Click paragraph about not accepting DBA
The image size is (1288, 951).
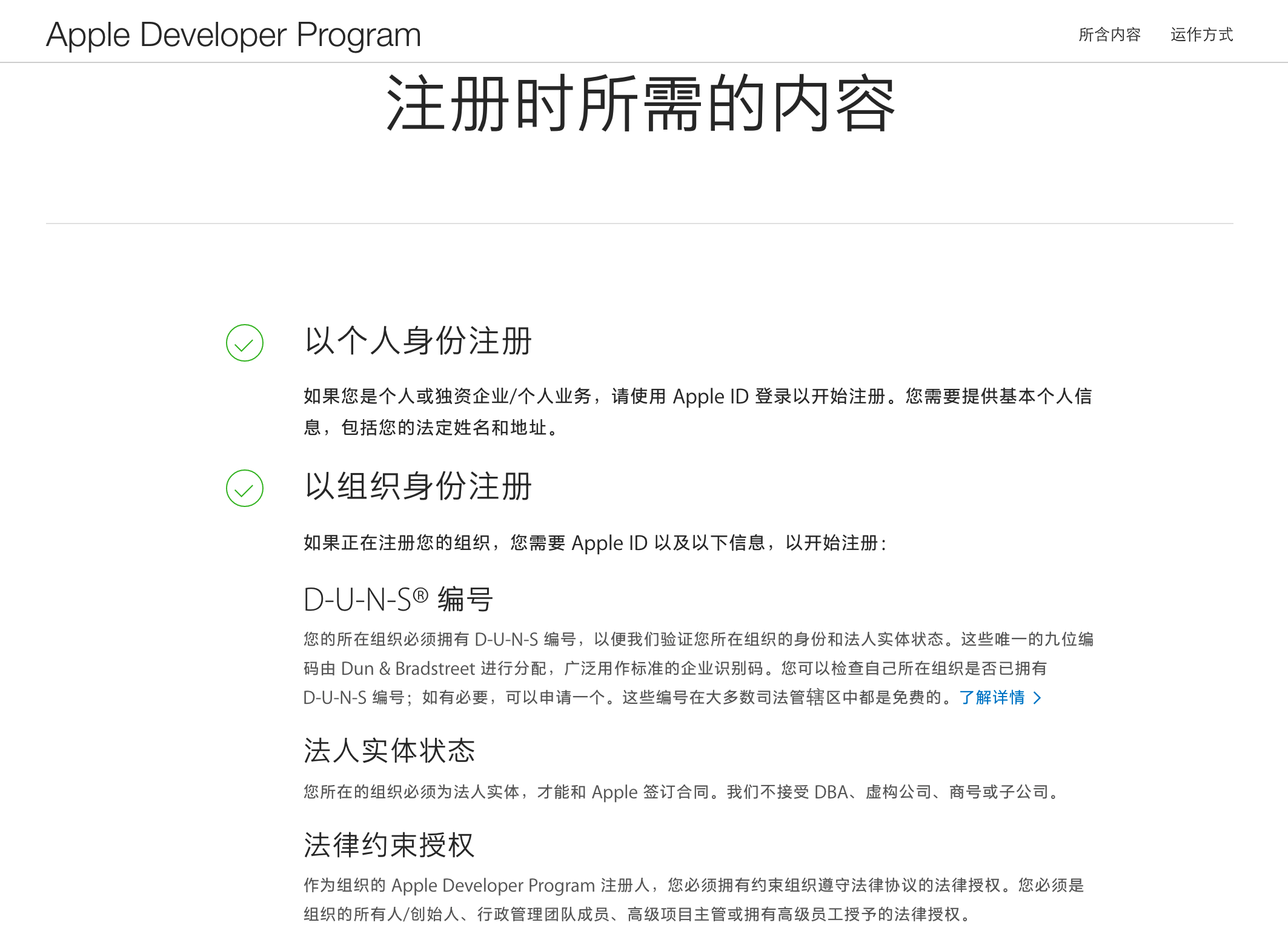pyautogui.click(x=682, y=792)
